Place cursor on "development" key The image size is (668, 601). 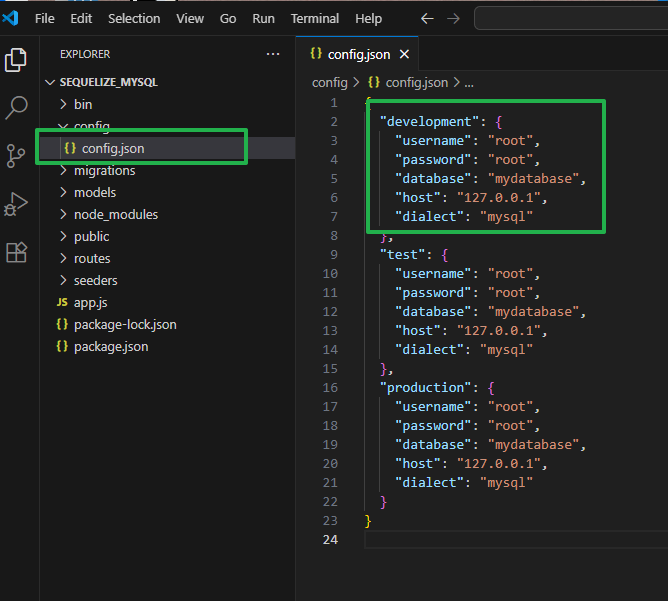click(429, 122)
